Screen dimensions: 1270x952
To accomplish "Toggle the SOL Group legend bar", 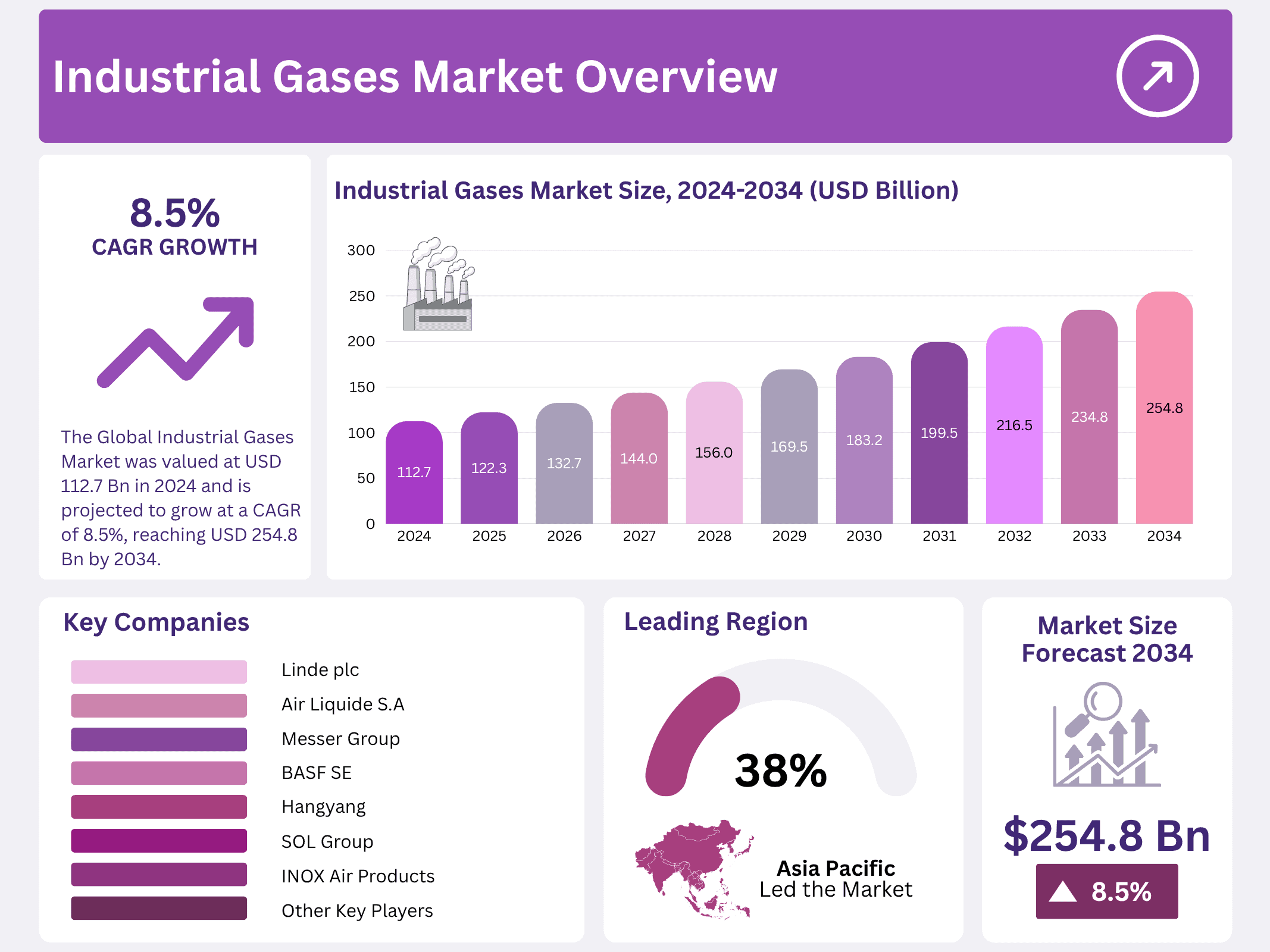I will click(158, 841).
